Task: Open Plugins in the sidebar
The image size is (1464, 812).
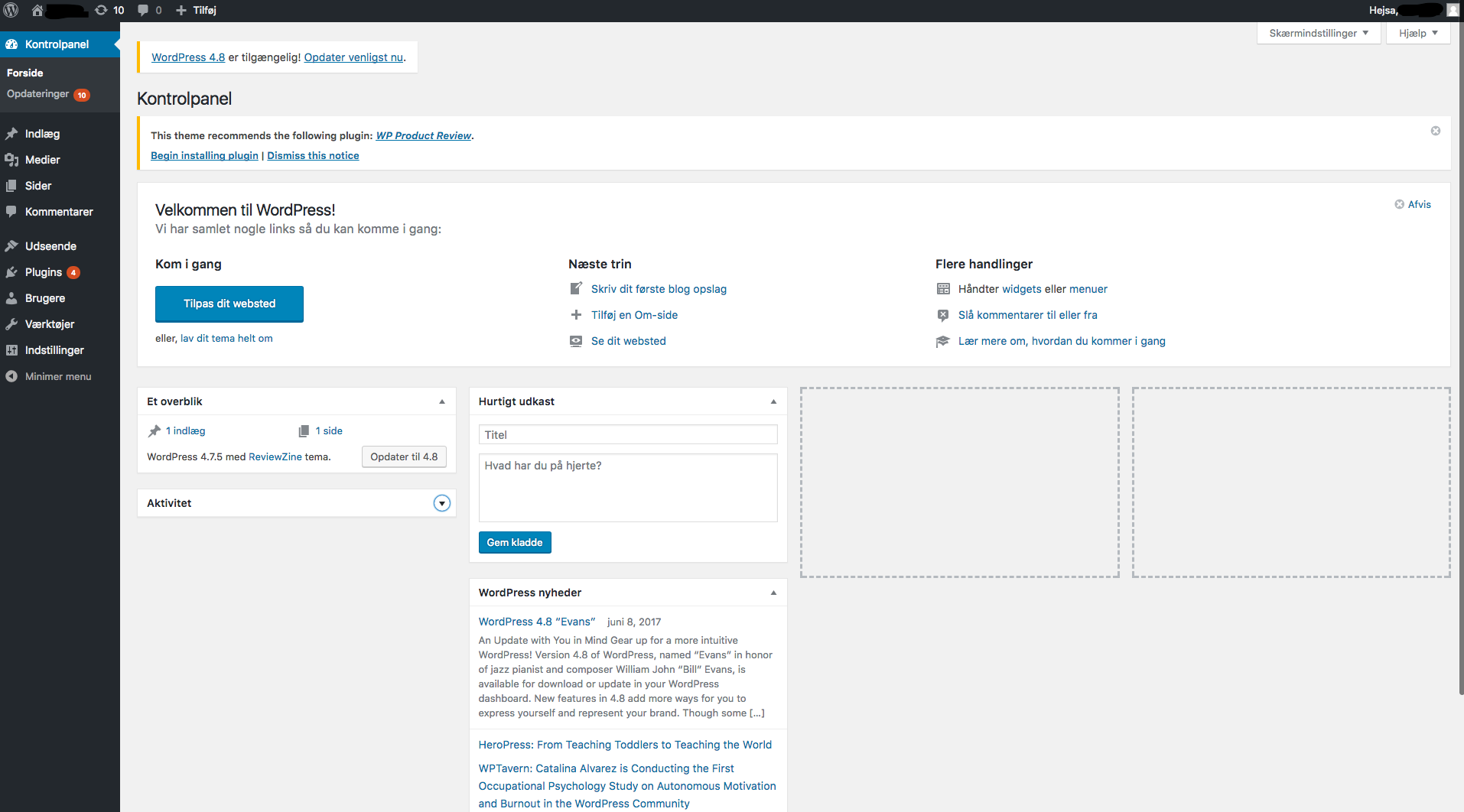Action: pyautogui.click(x=43, y=272)
